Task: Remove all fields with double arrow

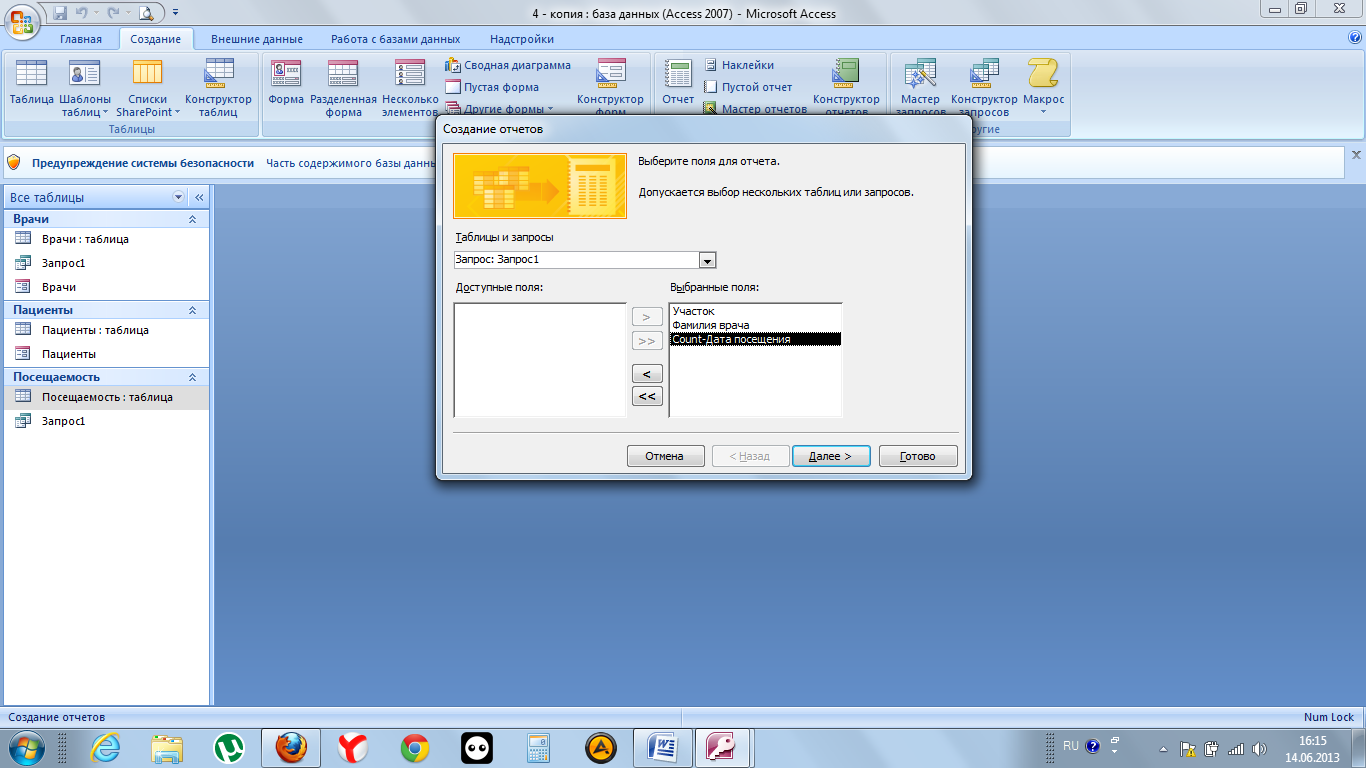Action: pos(647,396)
